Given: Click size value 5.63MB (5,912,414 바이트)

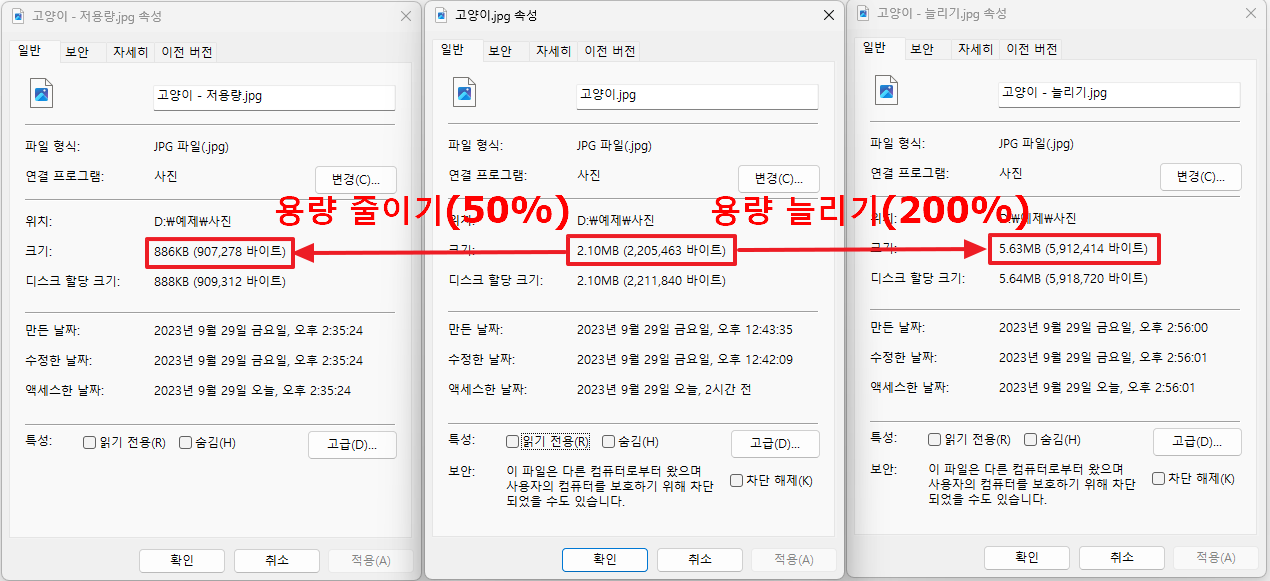Looking at the screenshot, I should click(1074, 248).
